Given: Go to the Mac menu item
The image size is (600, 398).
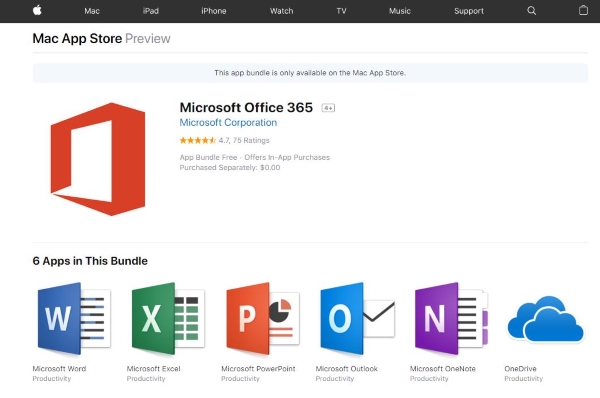Looking at the screenshot, I should coord(92,11).
